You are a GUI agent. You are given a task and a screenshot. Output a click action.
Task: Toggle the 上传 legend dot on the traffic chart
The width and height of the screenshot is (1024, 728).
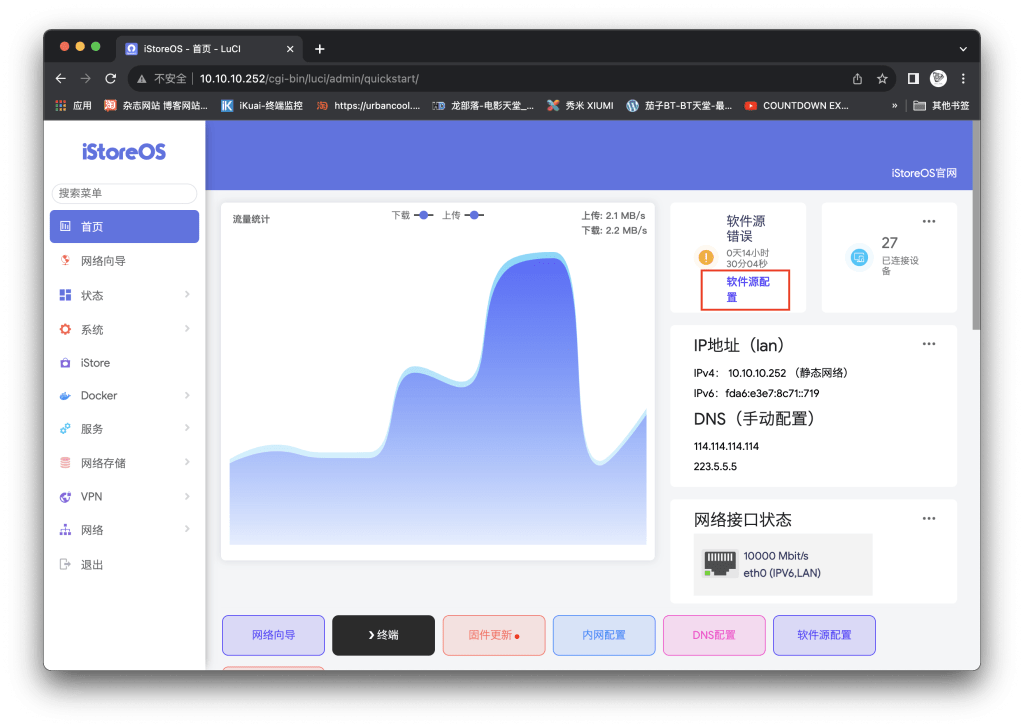click(473, 214)
